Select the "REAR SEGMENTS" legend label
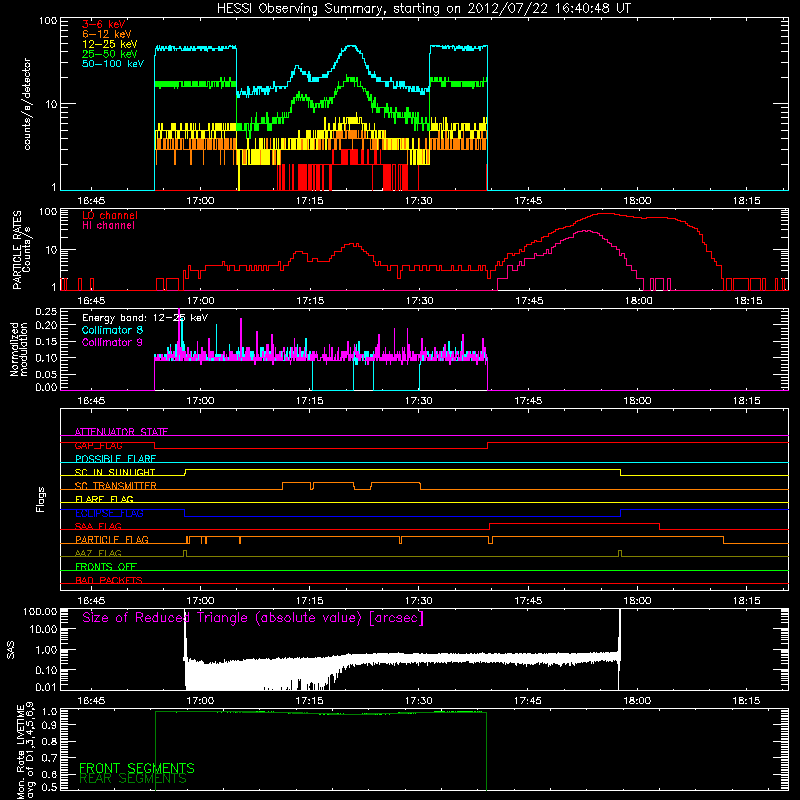 point(133,779)
